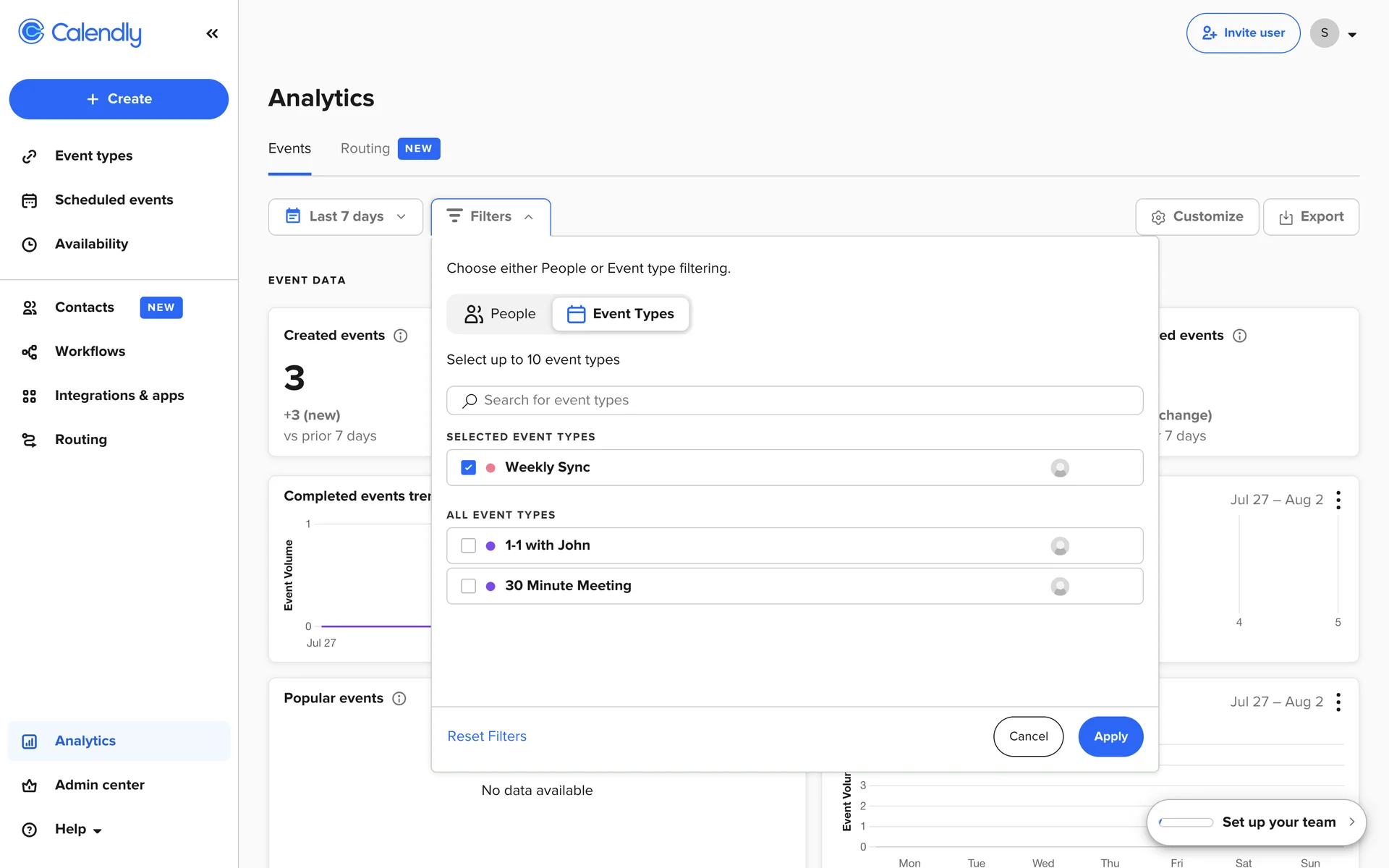This screenshot has width=1389, height=868.
Task: Open the Admin center crown icon
Action: 30,786
